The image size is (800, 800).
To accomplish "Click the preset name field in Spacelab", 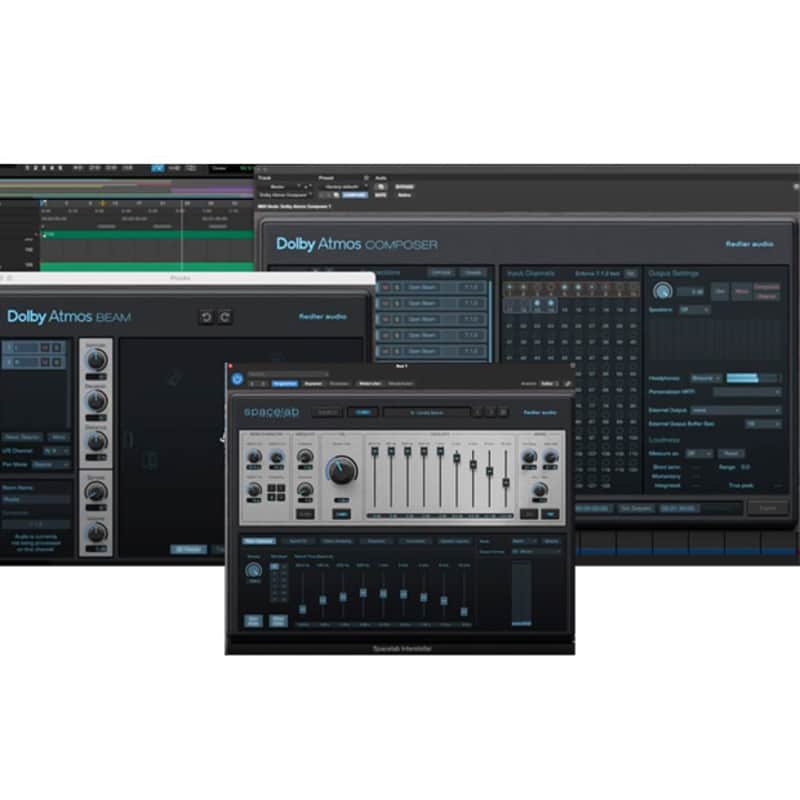I will point(427,412).
